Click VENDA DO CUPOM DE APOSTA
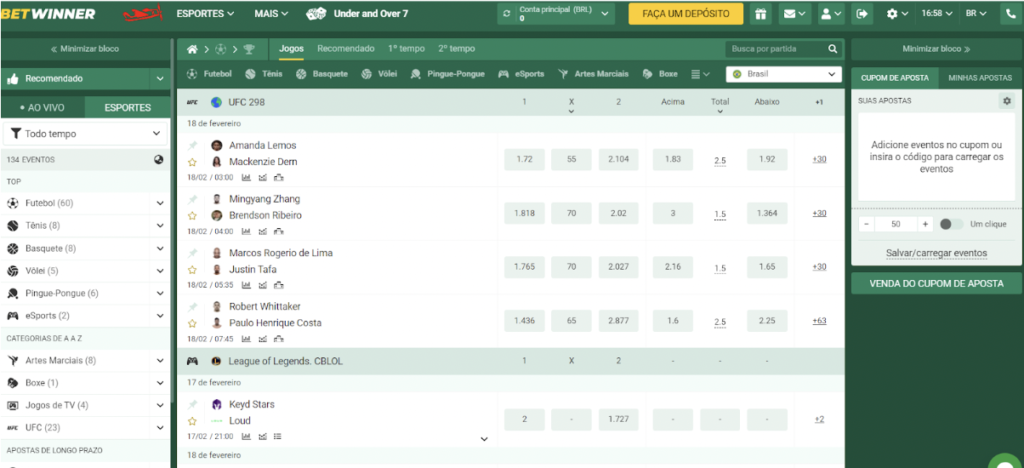 pyautogui.click(x=936, y=283)
